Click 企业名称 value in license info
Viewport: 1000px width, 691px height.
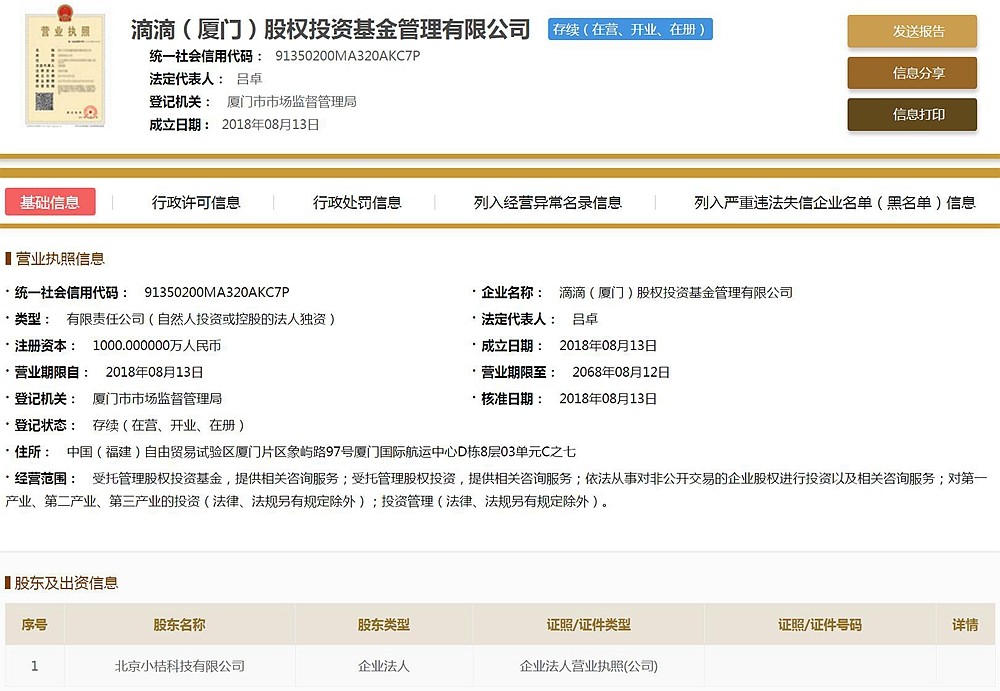[676, 292]
